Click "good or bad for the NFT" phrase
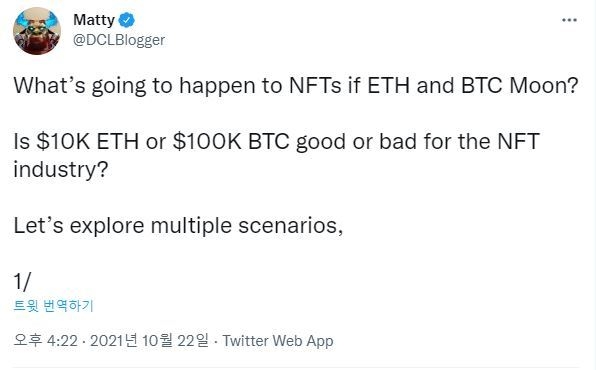The height and width of the screenshot is (370, 596). click(x=418, y=142)
